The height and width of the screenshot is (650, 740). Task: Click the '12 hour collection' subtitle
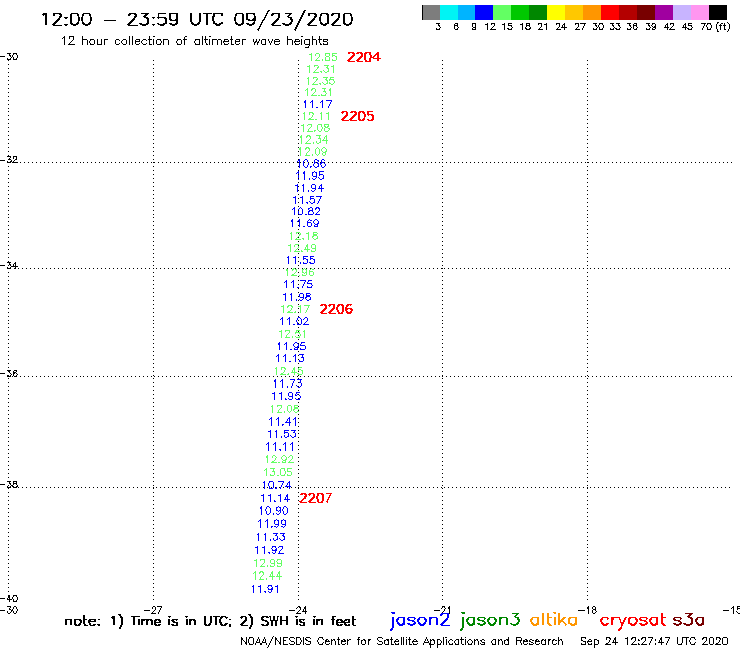tap(194, 41)
